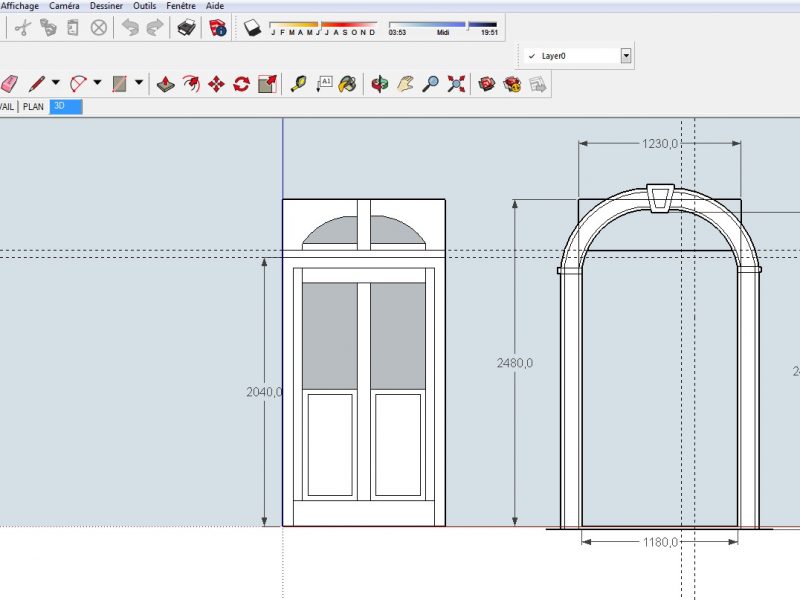Open the Model Info dialog icon
The width and height of the screenshot is (800, 600).
[217, 28]
